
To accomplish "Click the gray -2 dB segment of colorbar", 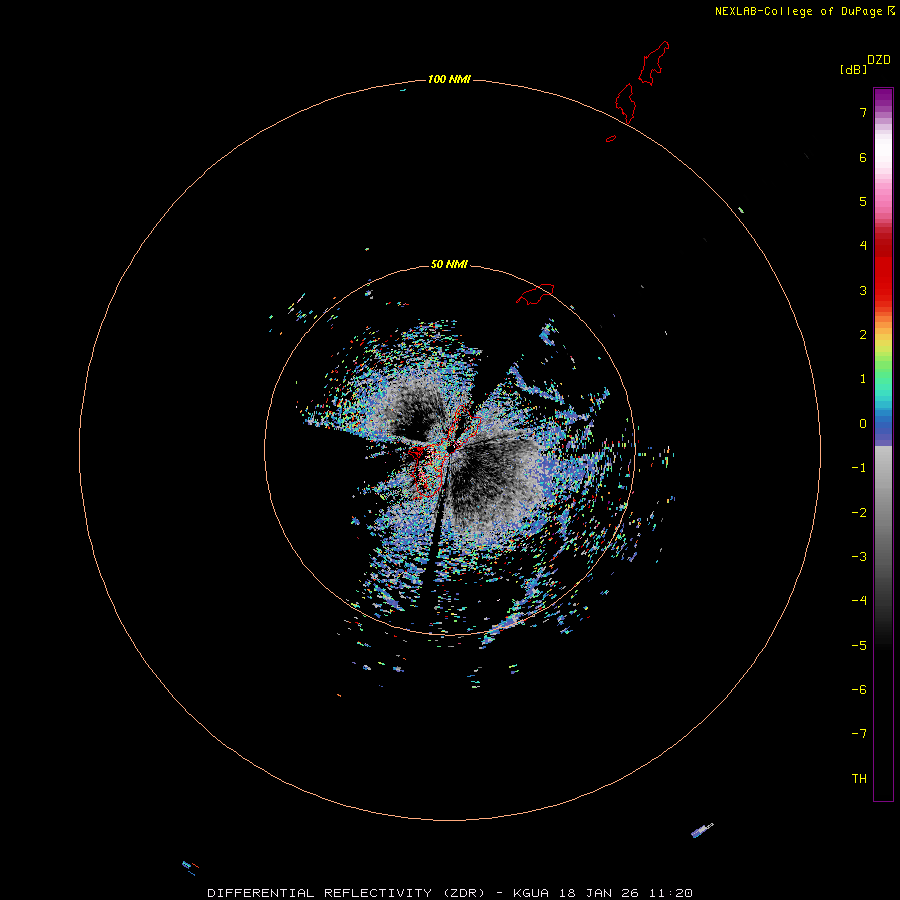I will (x=883, y=513).
